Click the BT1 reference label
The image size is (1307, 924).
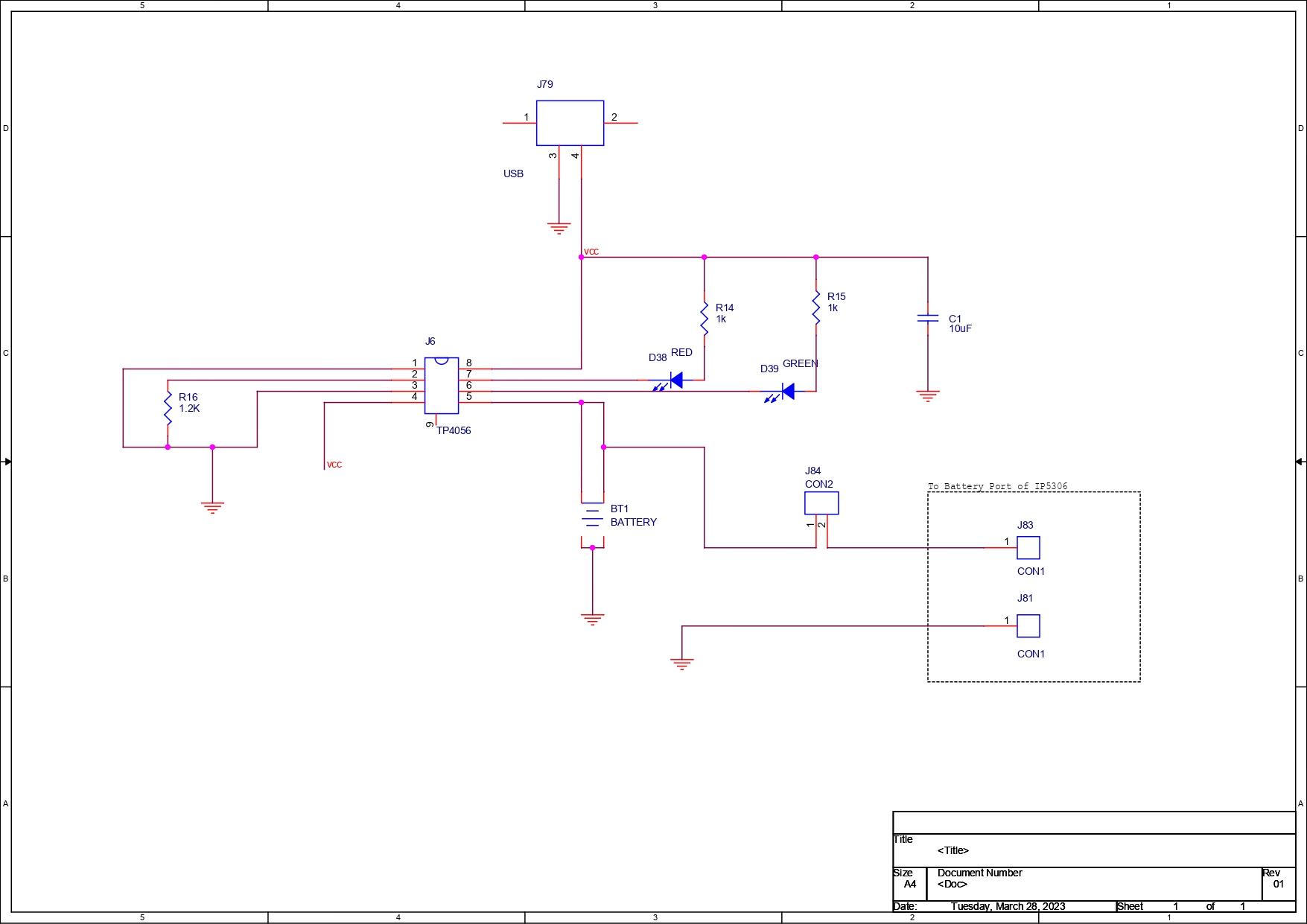pyautogui.click(x=620, y=509)
